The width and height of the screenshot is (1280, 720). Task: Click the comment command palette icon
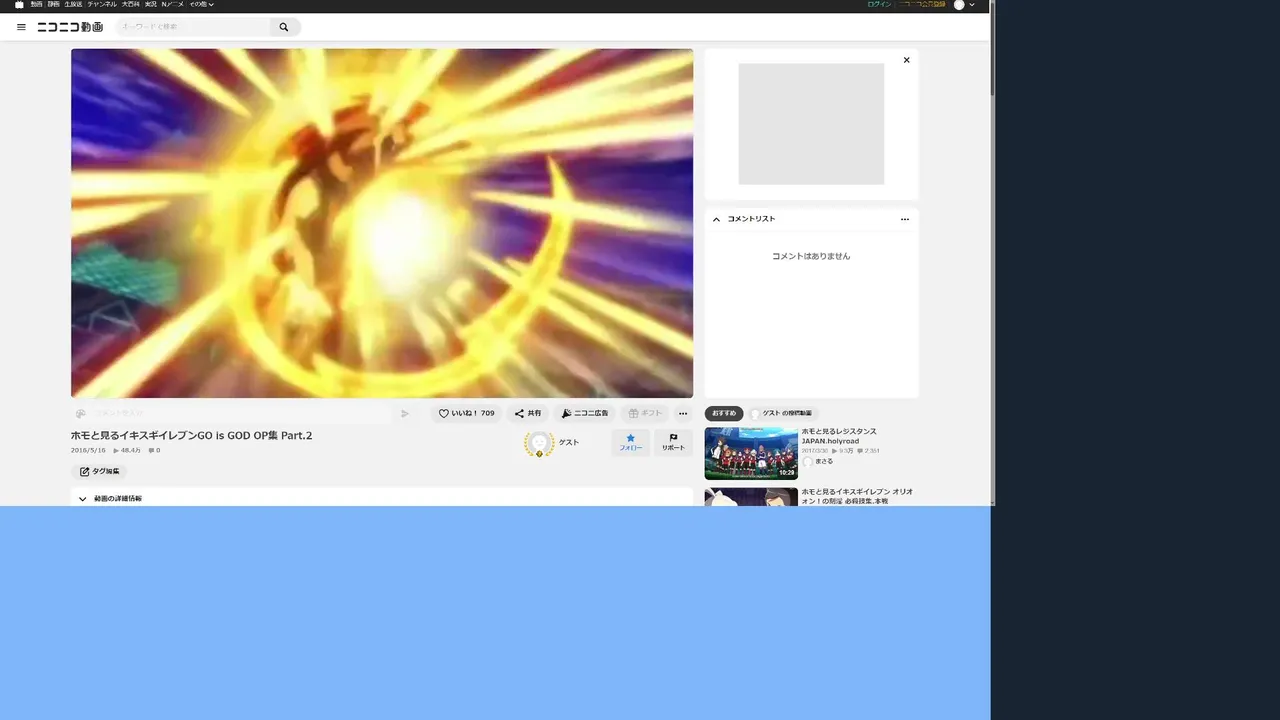(81, 413)
